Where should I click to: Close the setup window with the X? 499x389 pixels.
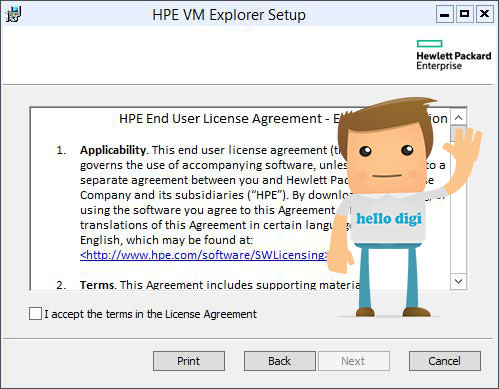[x=484, y=15]
